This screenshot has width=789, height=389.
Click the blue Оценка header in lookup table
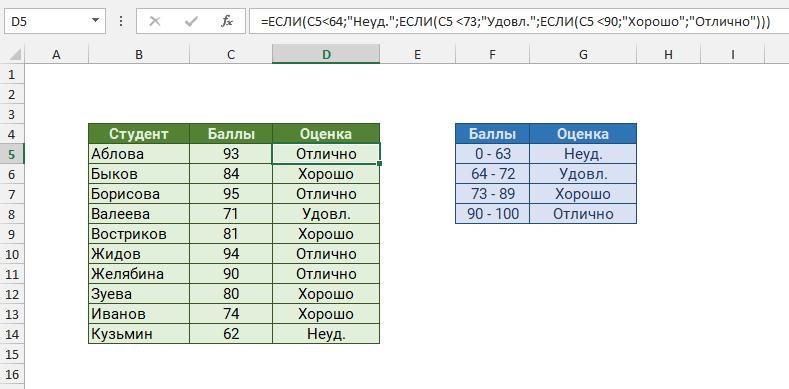pyautogui.click(x=583, y=134)
